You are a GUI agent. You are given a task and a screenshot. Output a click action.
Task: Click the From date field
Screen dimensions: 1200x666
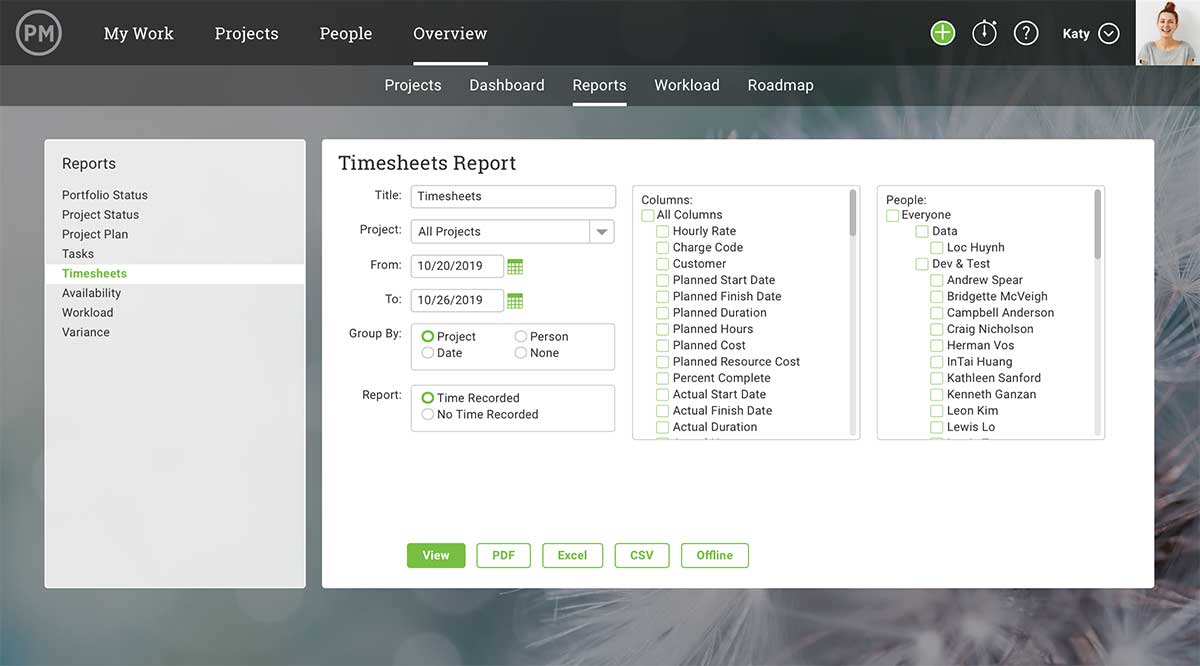(457, 267)
